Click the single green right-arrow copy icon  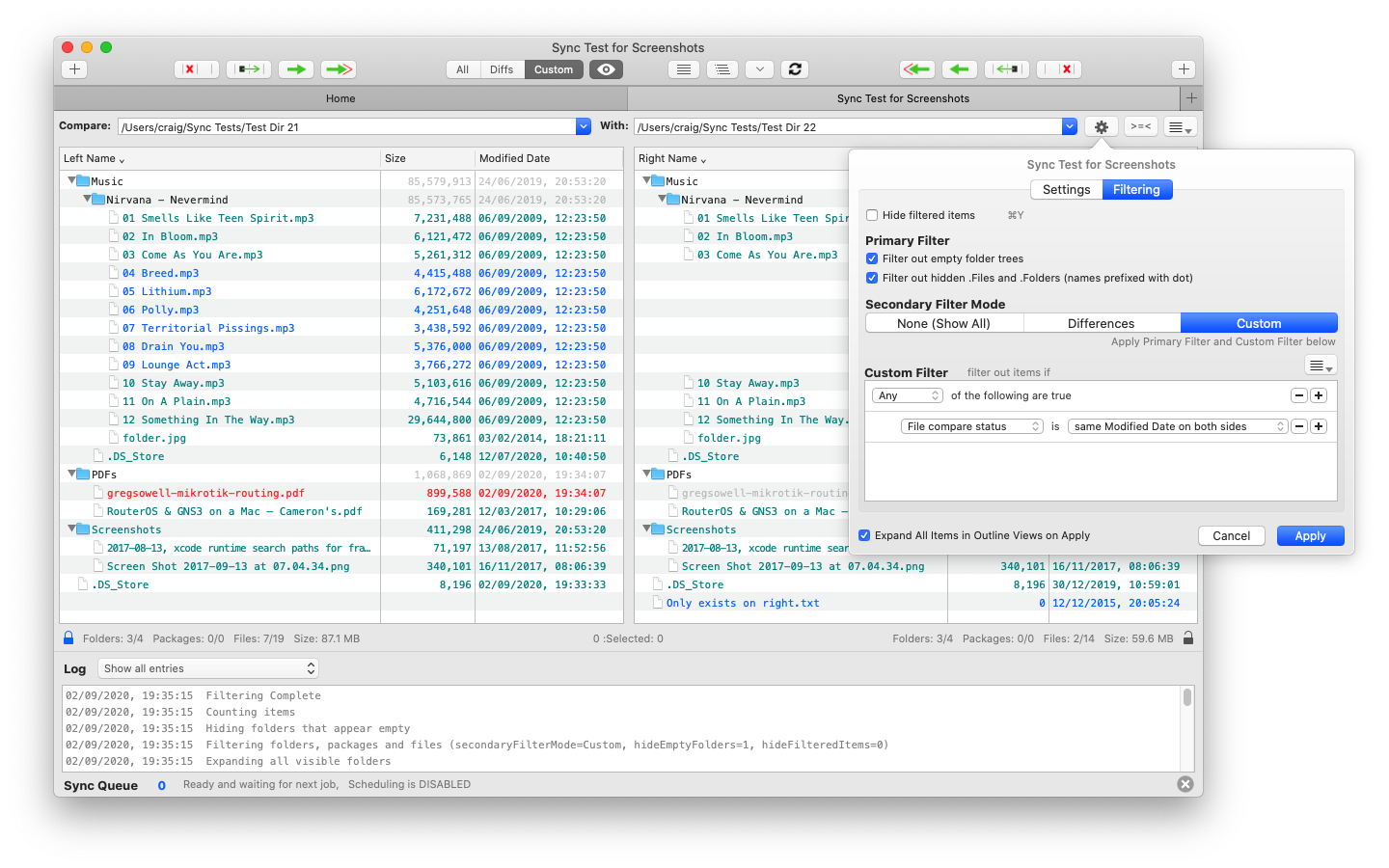coord(296,69)
